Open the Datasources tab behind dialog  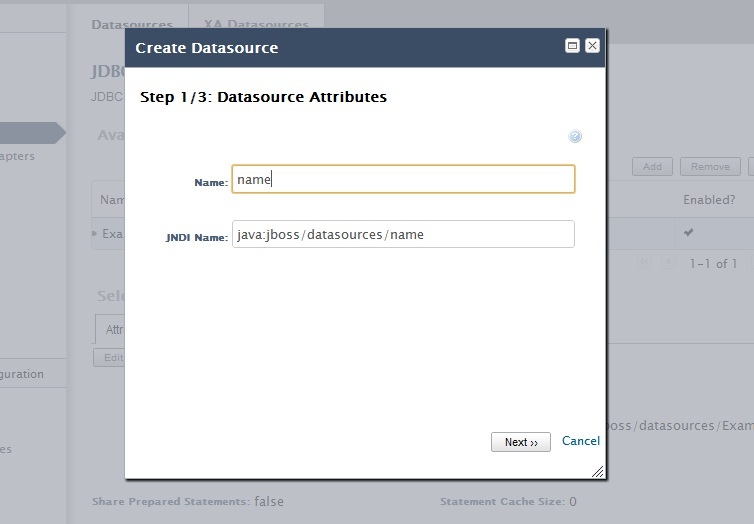click(x=132, y=24)
